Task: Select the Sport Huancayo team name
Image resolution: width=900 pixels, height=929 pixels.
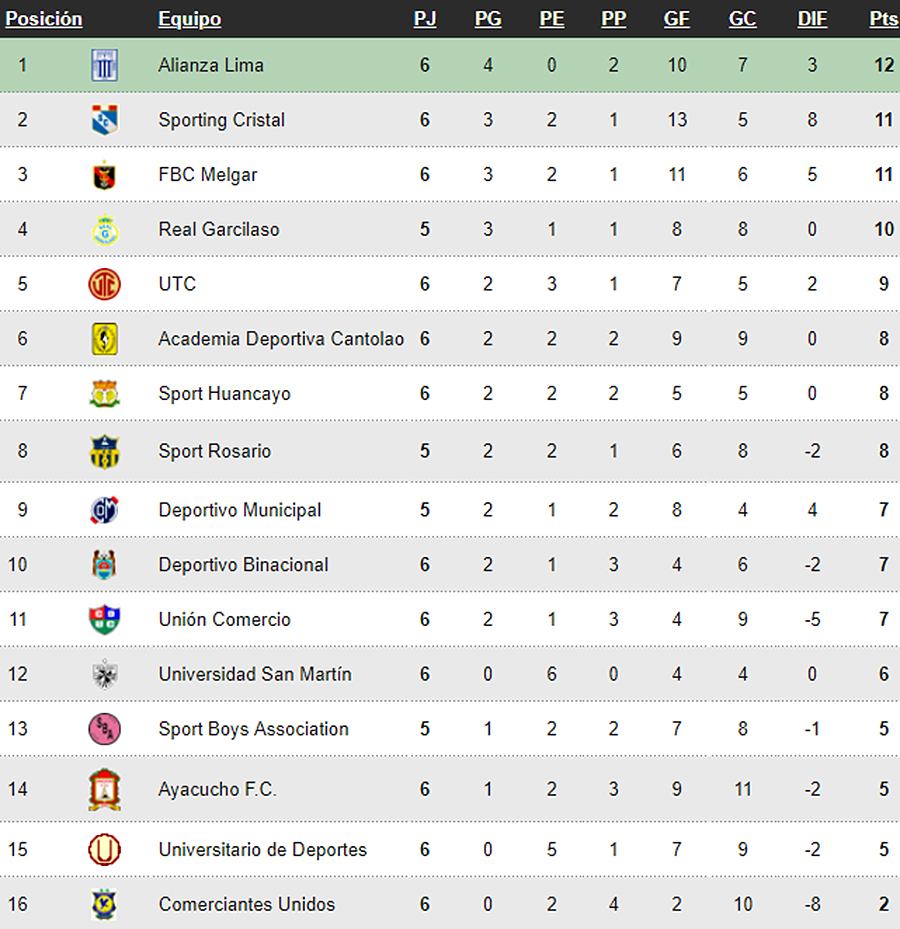Action: [225, 394]
